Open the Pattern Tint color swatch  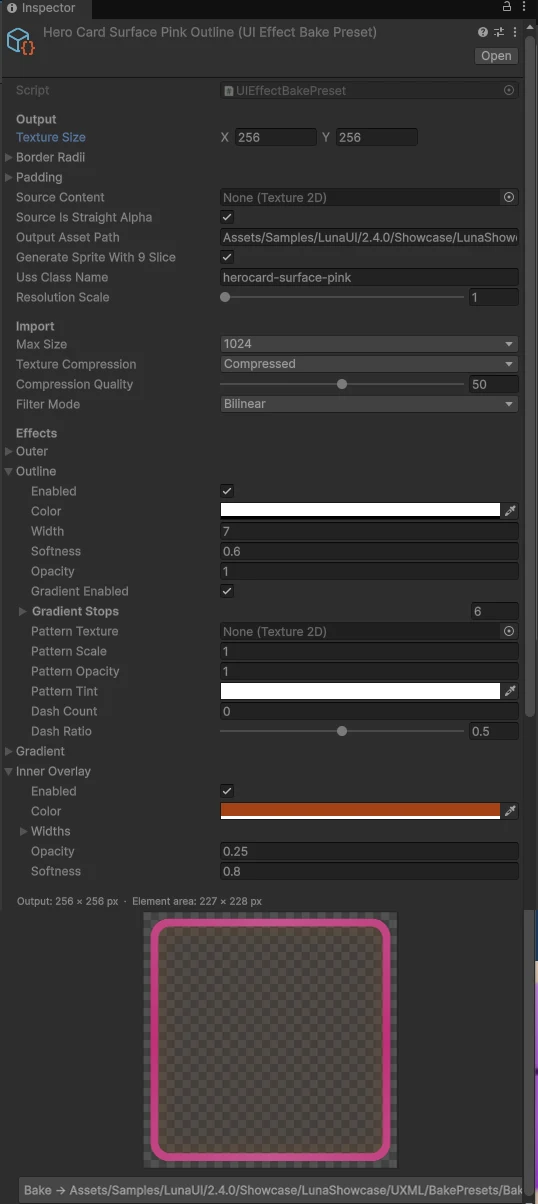[360, 691]
